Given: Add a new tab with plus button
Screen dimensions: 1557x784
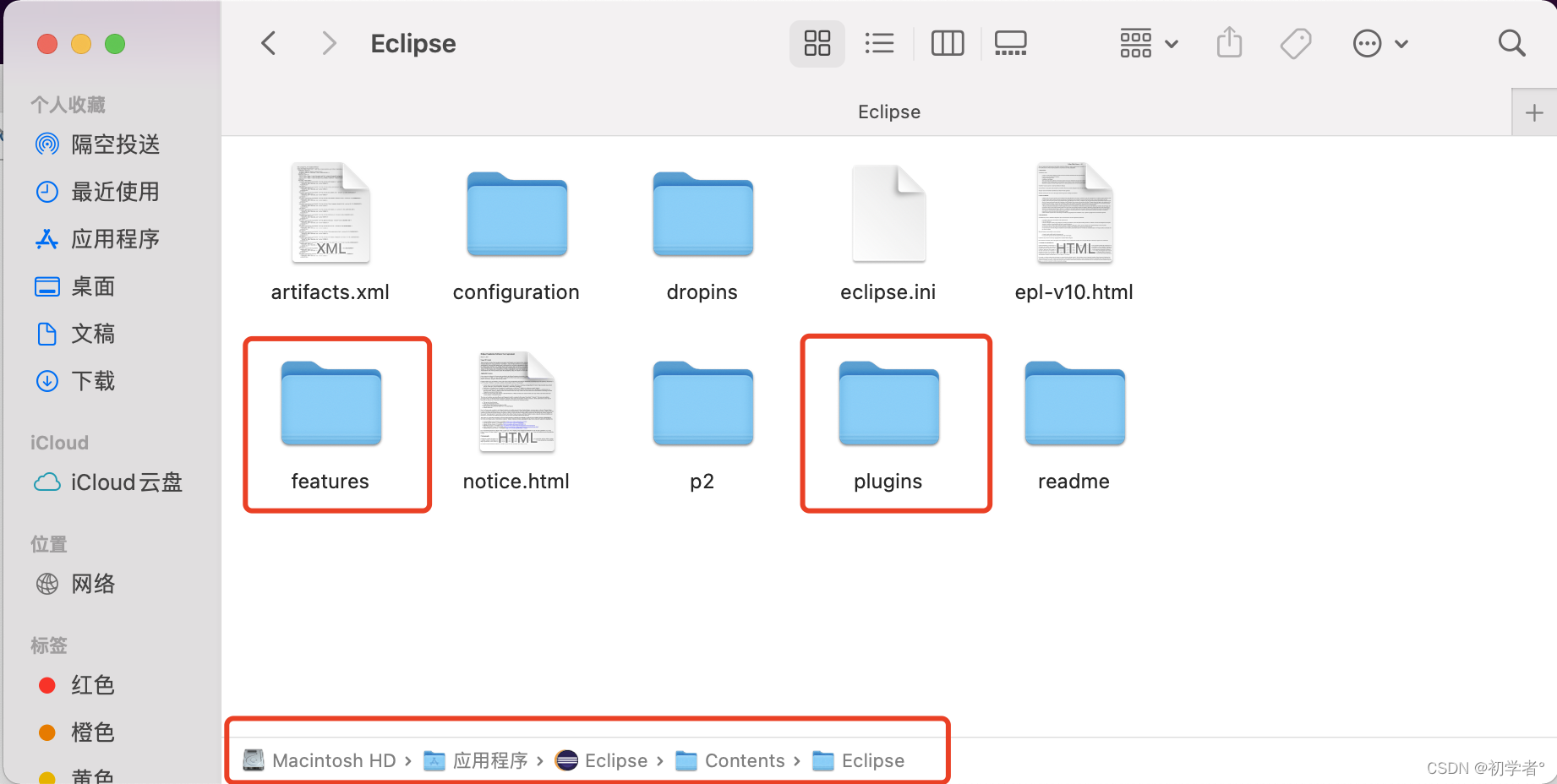Looking at the screenshot, I should 1534,112.
